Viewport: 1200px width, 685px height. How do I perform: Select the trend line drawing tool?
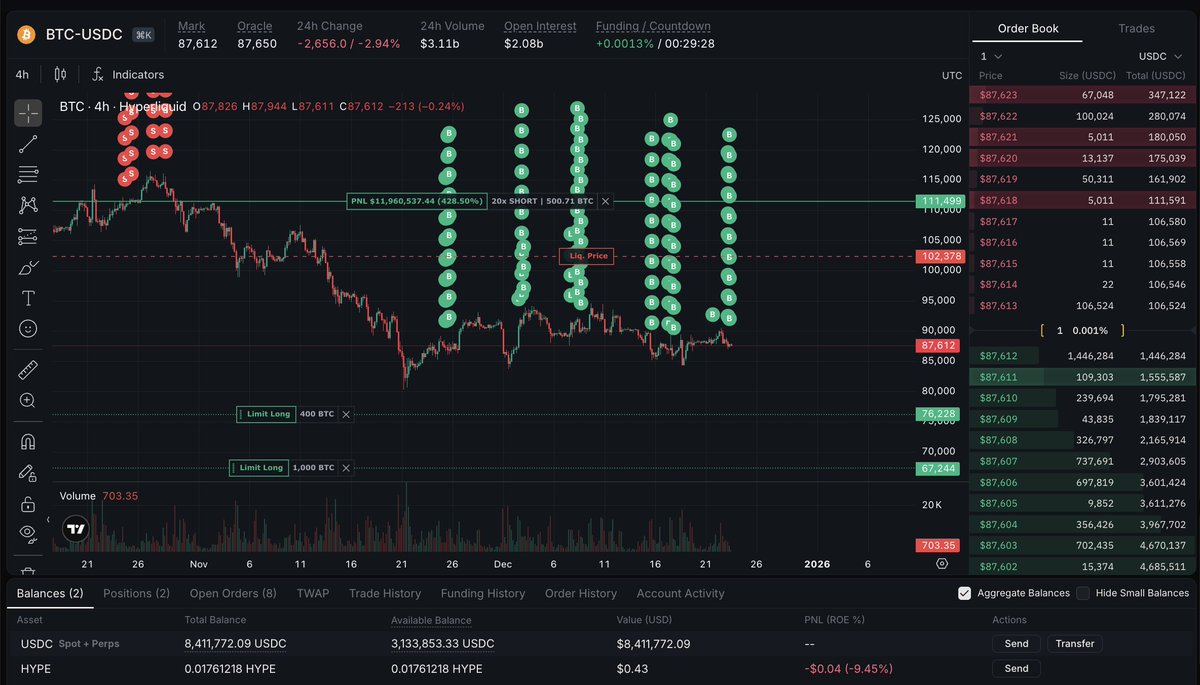[x=28, y=144]
